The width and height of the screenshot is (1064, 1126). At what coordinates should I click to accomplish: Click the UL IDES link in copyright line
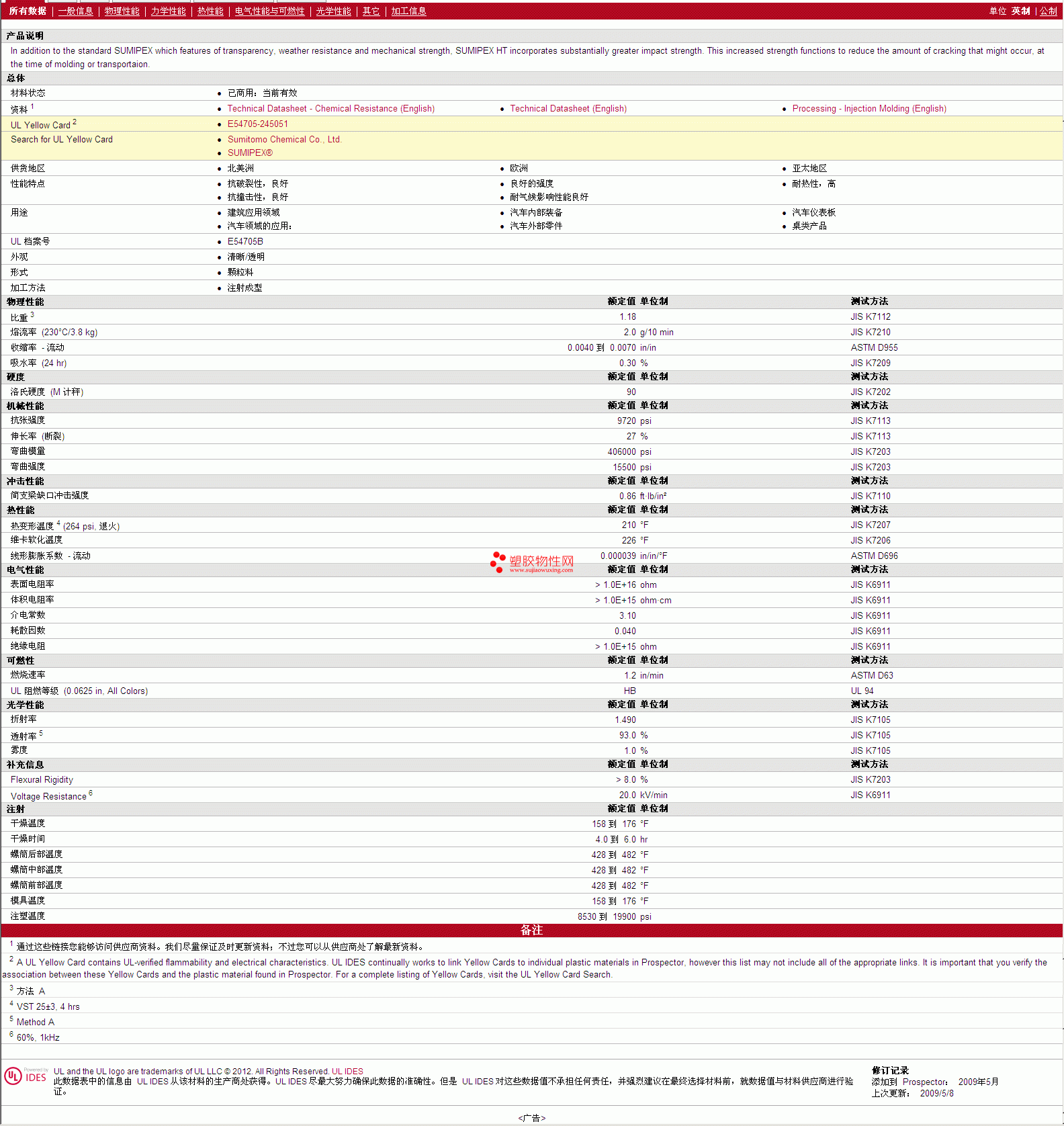click(347, 1072)
